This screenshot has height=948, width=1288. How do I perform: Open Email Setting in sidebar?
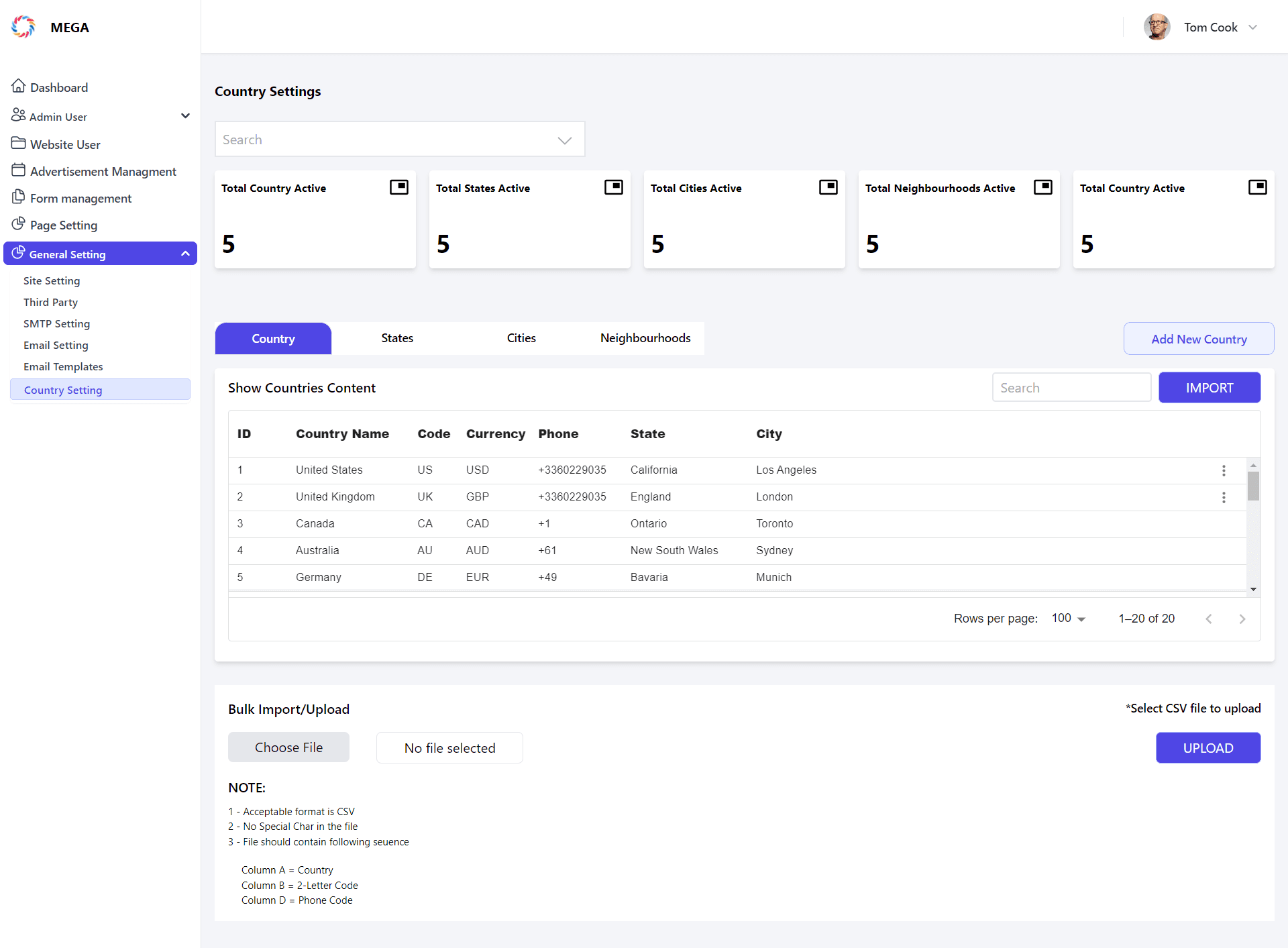click(x=56, y=345)
